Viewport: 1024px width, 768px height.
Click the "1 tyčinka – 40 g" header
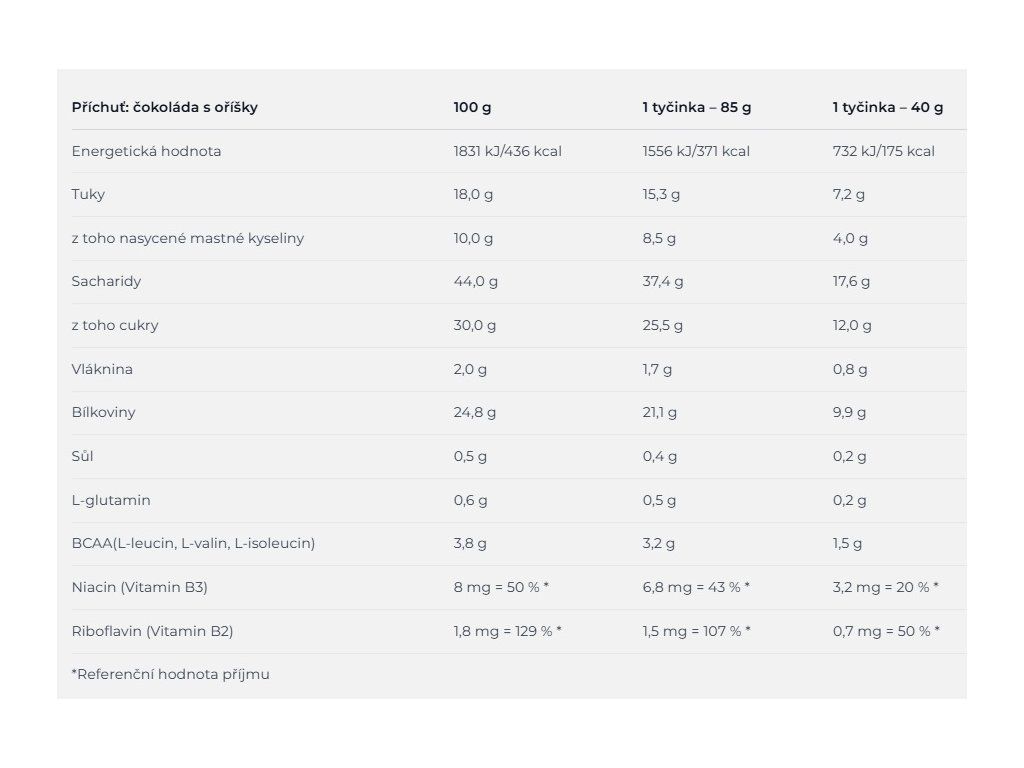pyautogui.click(x=887, y=107)
